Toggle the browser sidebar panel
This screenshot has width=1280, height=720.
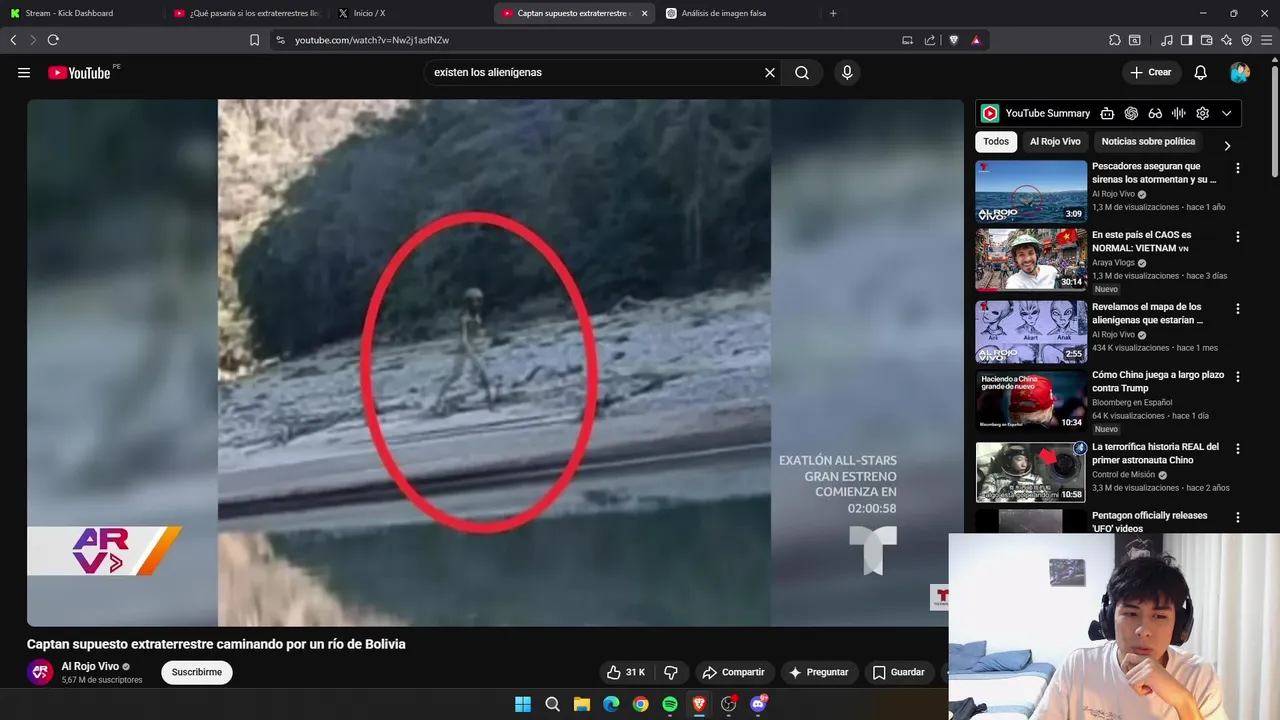click(x=1186, y=40)
